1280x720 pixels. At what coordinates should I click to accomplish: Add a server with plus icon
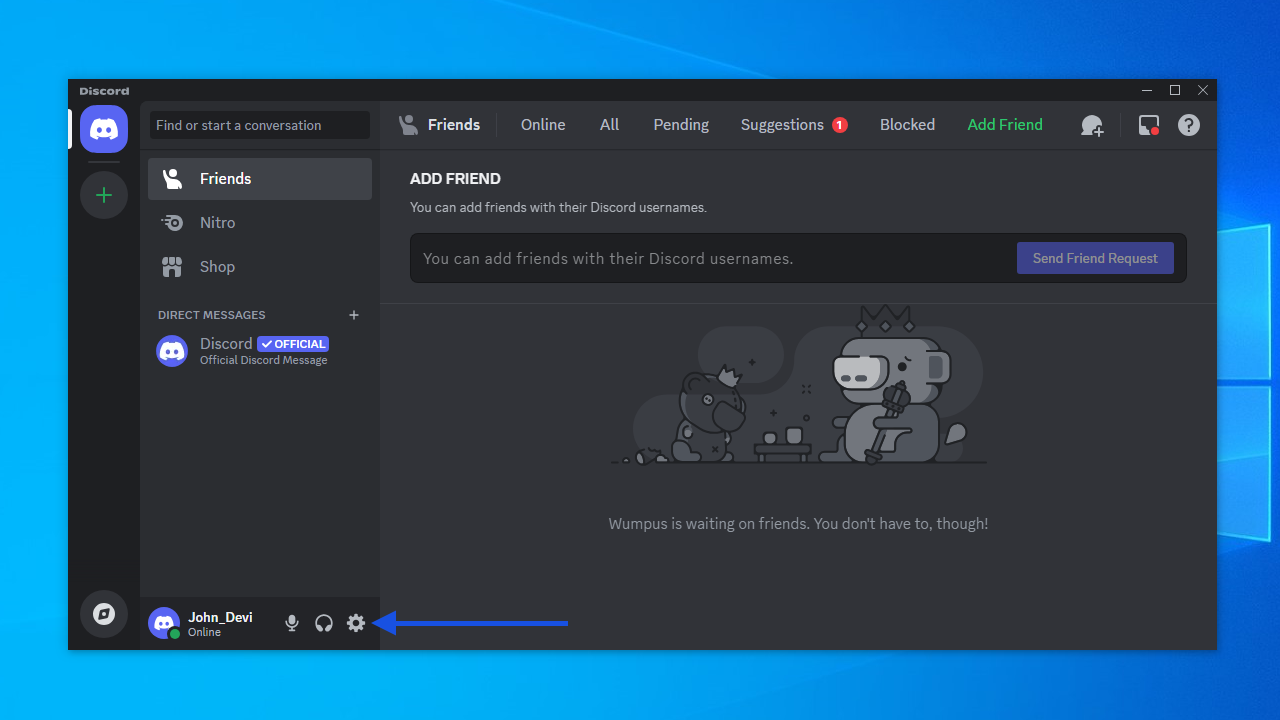click(x=104, y=195)
